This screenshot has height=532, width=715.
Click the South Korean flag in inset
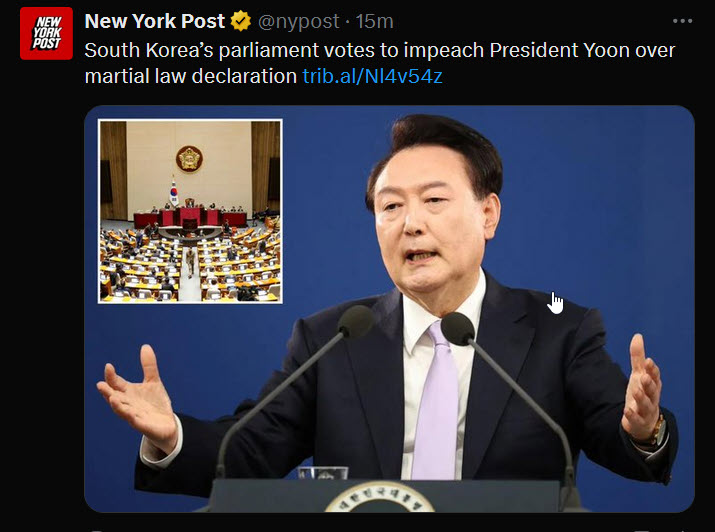174,192
